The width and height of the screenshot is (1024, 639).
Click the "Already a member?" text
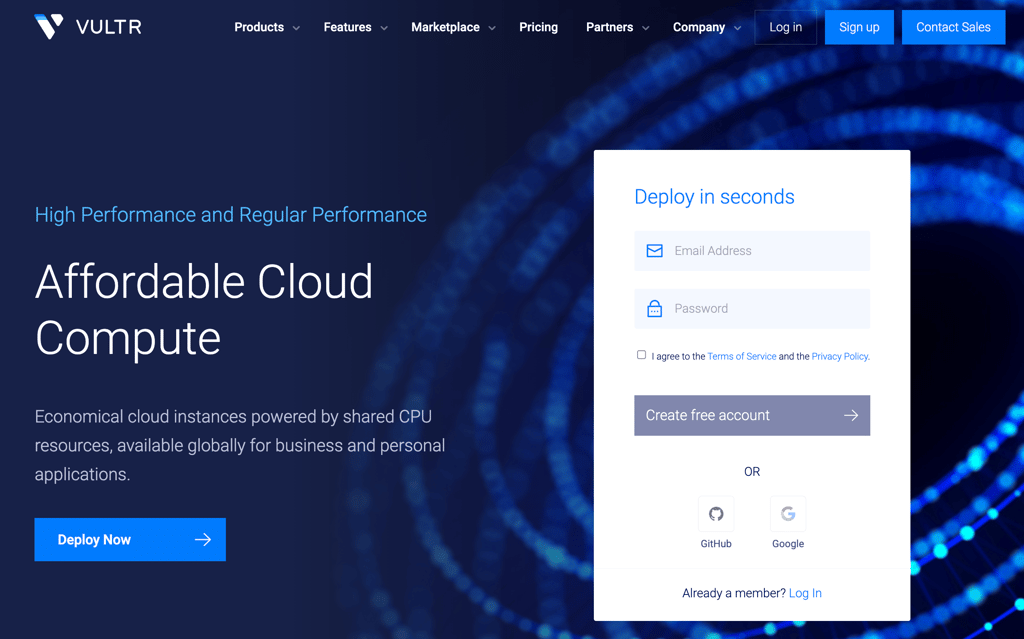click(x=734, y=593)
